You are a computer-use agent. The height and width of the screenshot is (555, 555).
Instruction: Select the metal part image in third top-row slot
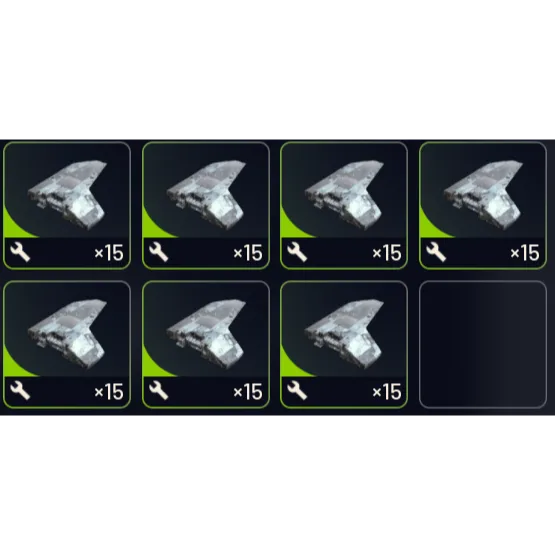click(344, 195)
